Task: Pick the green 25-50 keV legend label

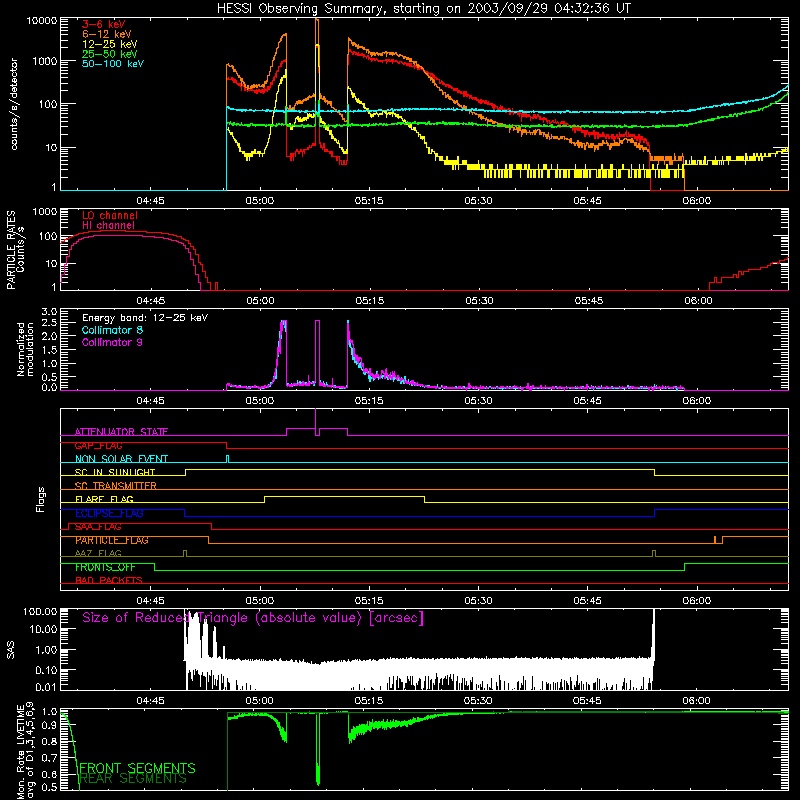Action: pos(109,54)
